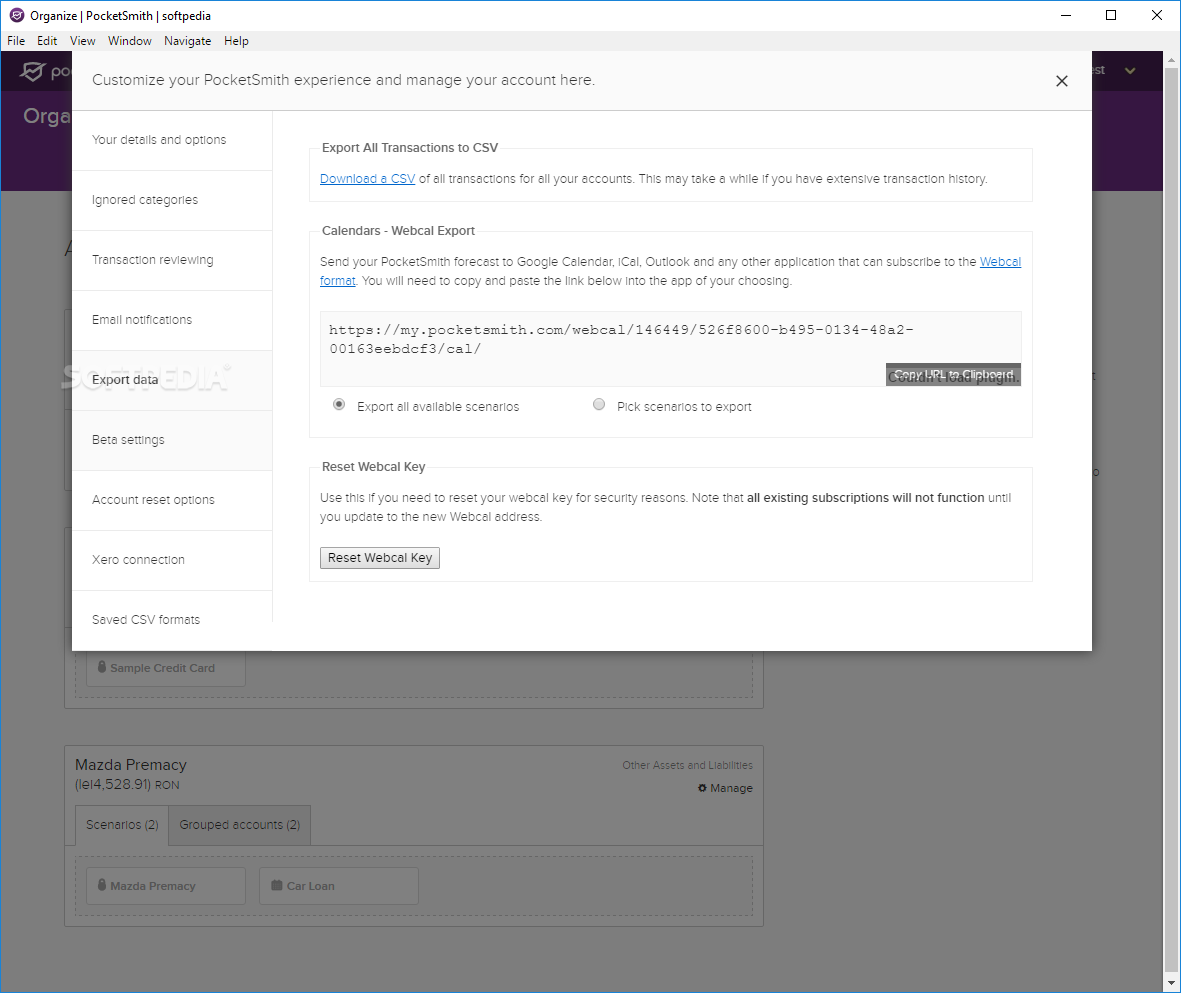Click Copy URL to Clipboard button

coord(953,374)
